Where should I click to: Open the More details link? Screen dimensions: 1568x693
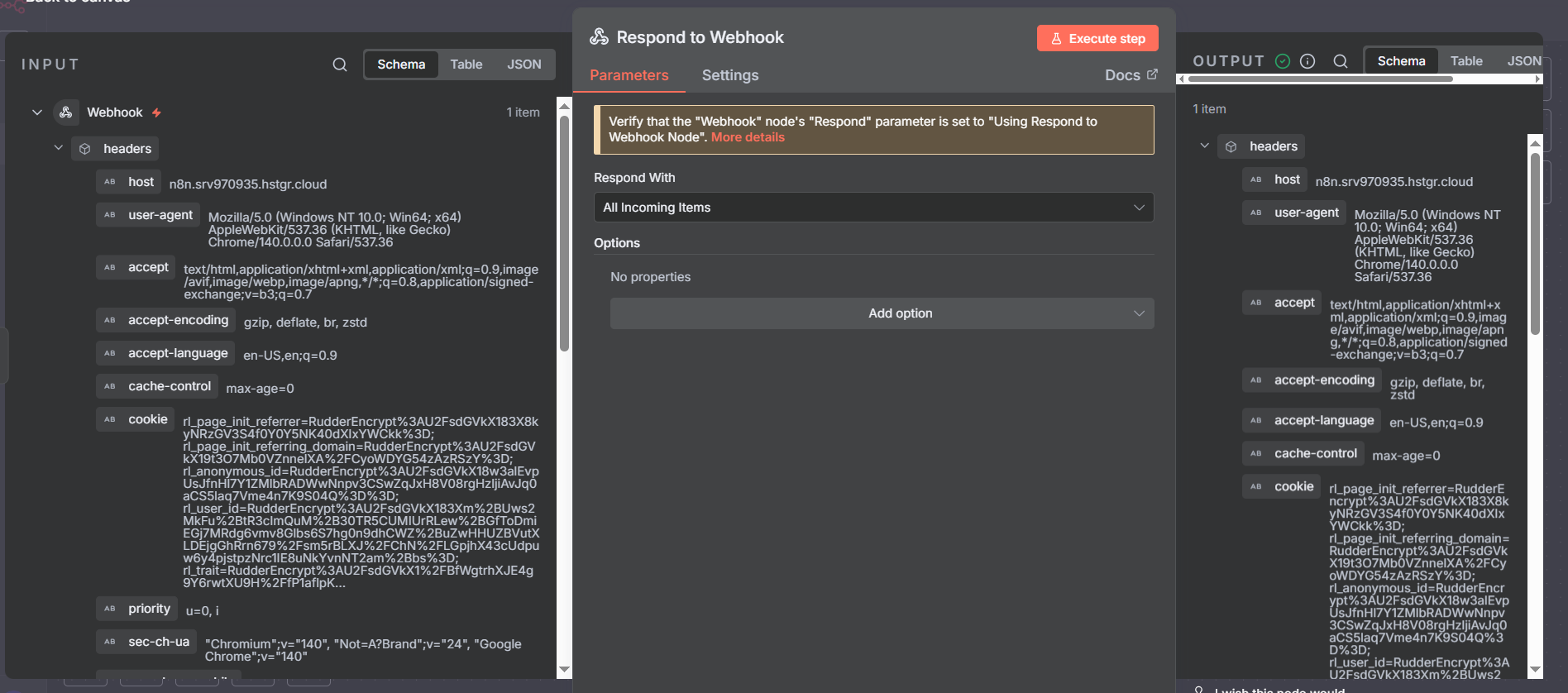(748, 137)
